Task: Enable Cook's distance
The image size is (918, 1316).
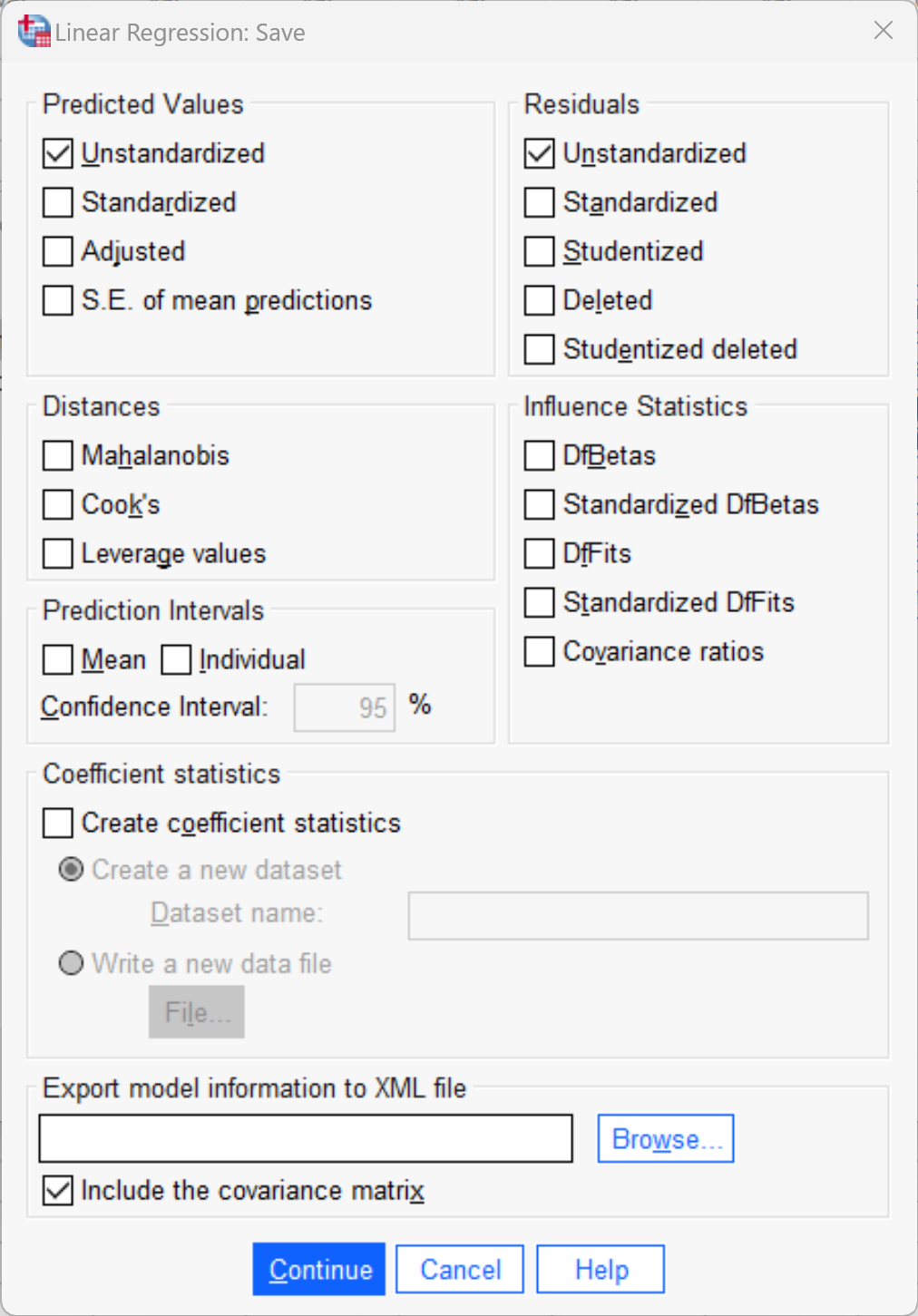Action: (x=56, y=504)
